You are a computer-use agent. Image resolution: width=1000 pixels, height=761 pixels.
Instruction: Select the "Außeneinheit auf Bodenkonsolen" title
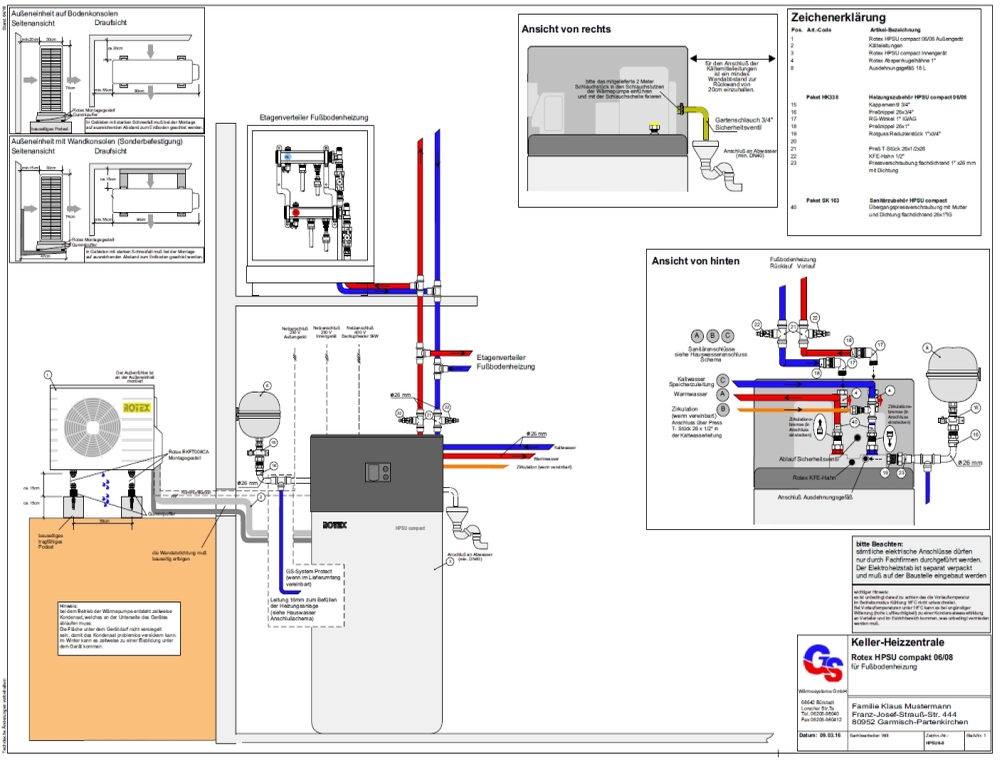[x=64, y=13]
